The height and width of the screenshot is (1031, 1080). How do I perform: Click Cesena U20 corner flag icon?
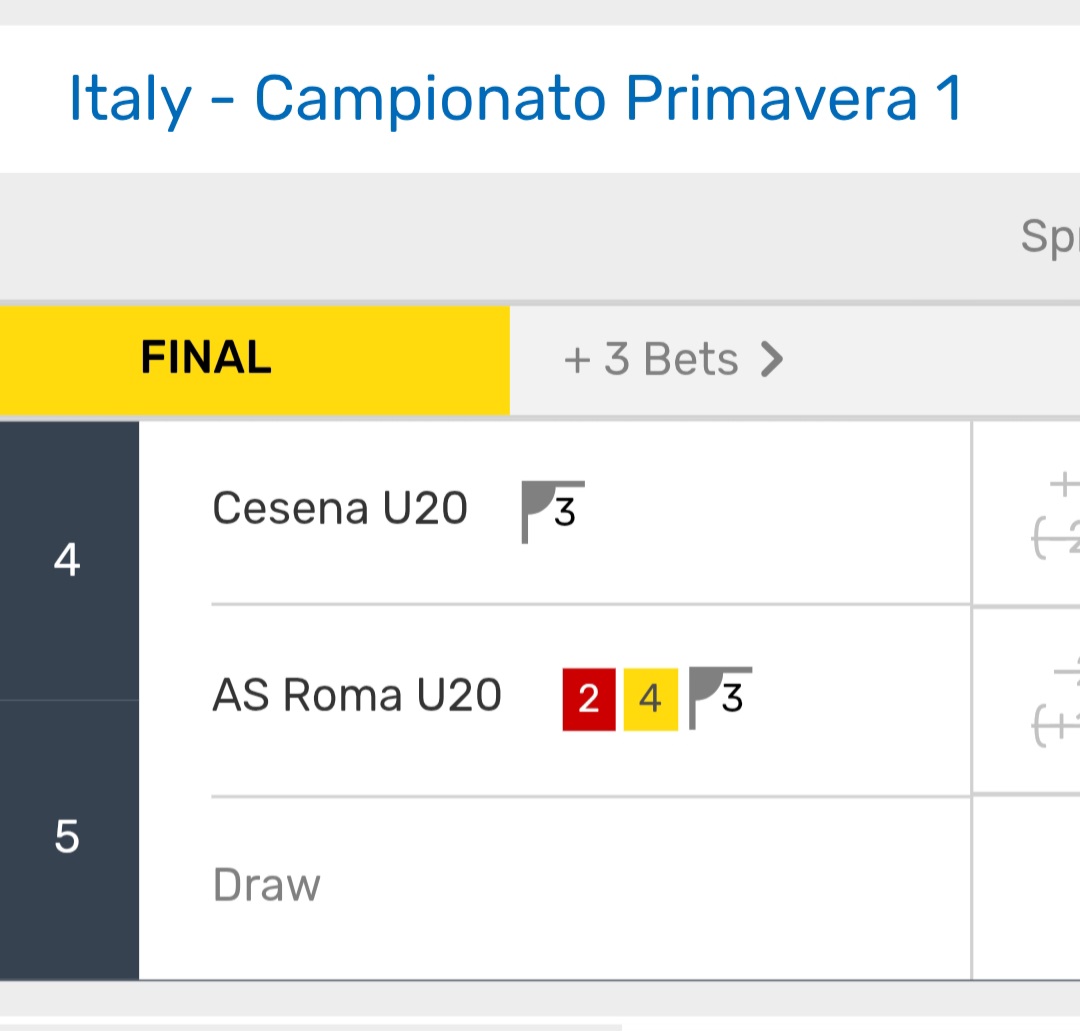pyautogui.click(x=553, y=512)
